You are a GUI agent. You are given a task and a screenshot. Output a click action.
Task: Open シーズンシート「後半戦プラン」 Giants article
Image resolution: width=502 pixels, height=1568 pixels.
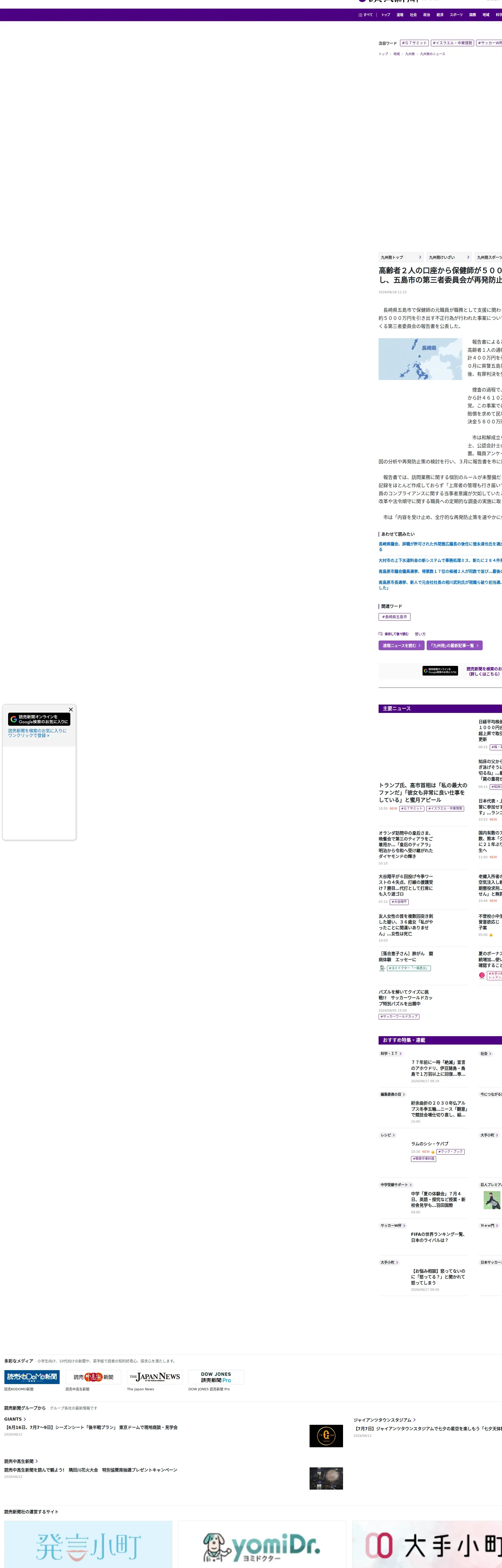(x=91, y=1427)
